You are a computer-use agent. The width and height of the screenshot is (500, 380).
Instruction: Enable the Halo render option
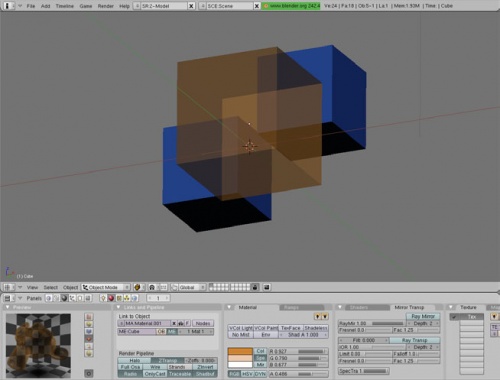[134, 360]
